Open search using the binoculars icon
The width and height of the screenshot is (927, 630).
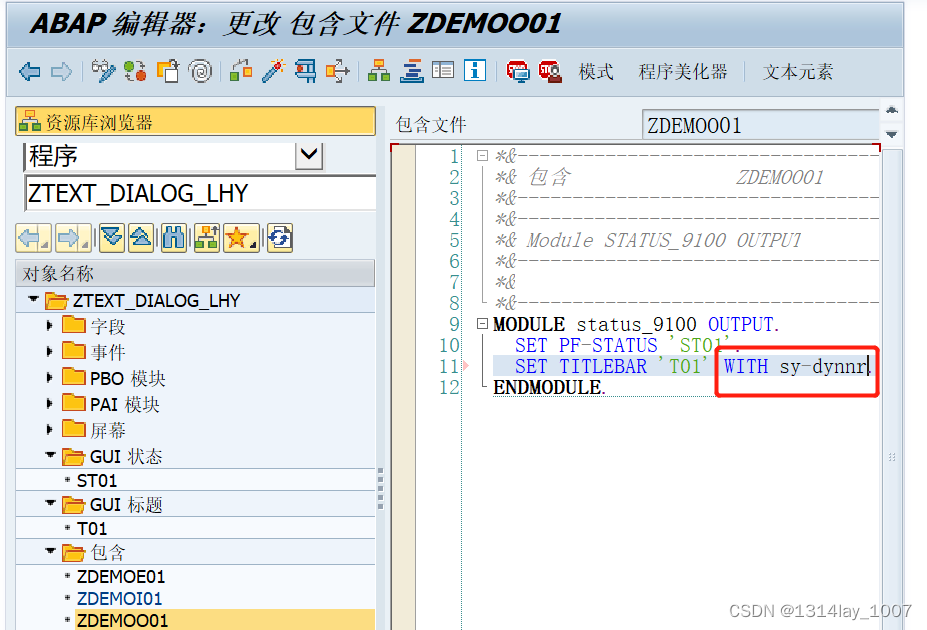pos(174,237)
